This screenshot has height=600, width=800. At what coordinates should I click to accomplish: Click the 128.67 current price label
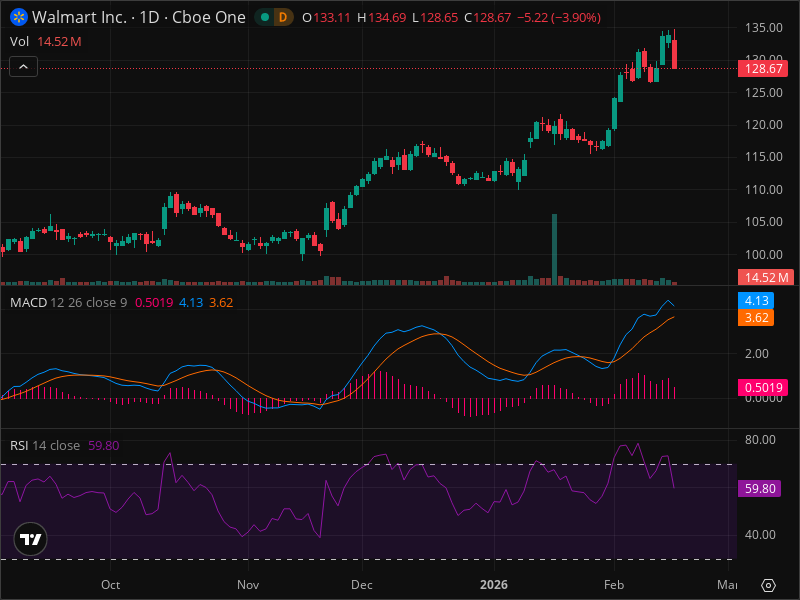pyautogui.click(x=763, y=68)
